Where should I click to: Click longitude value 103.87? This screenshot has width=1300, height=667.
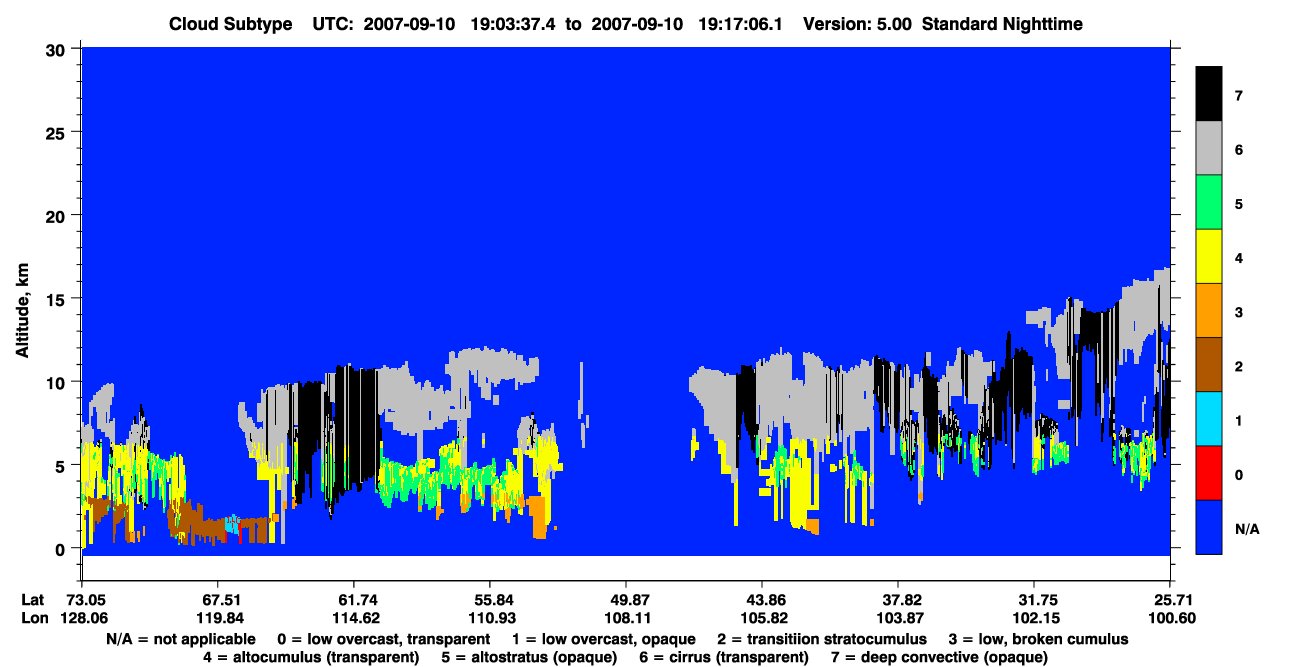[x=898, y=618]
